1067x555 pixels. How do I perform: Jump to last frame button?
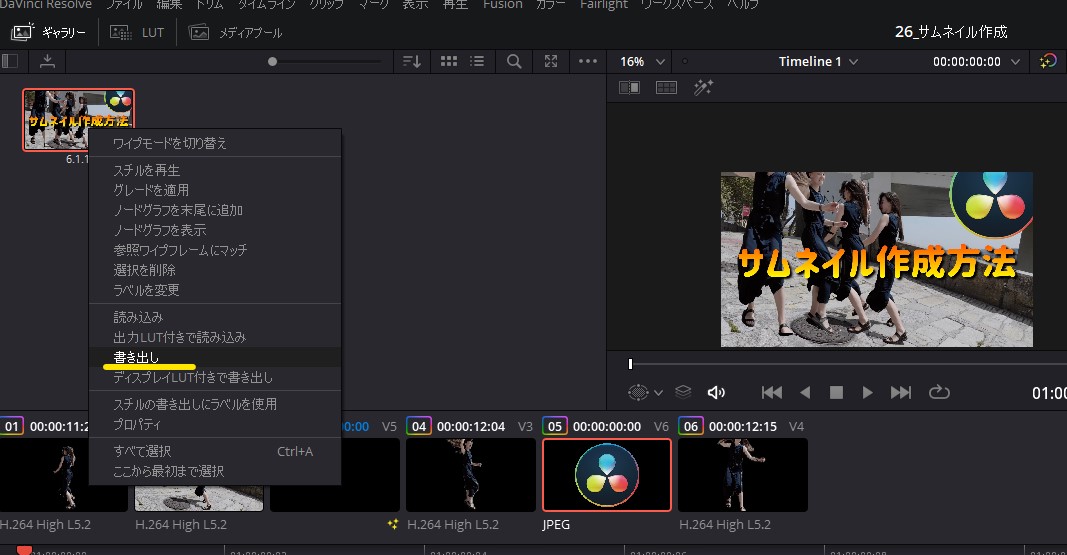pos(900,392)
